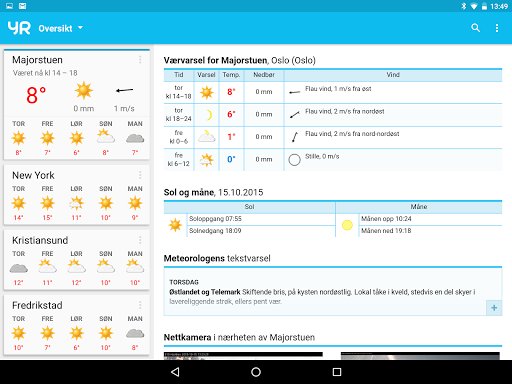Select New York Saturday forecast icon

click(x=76, y=203)
